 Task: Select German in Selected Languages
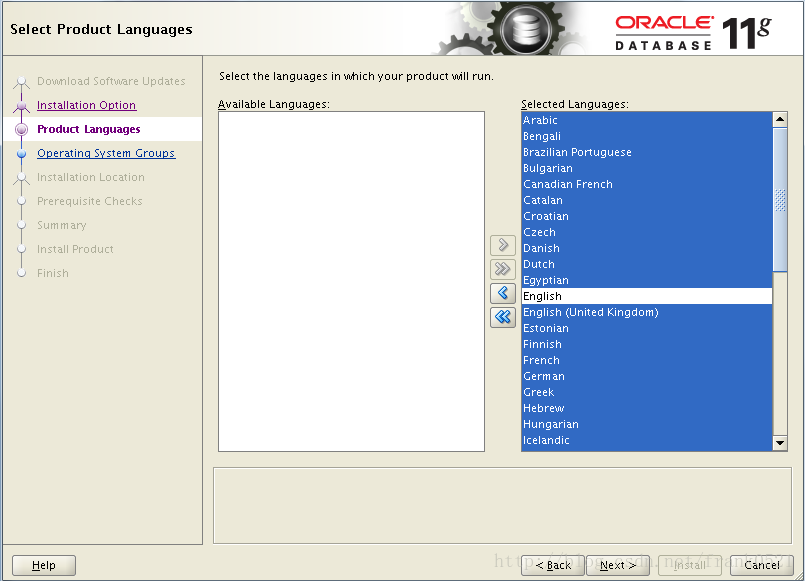coord(647,376)
